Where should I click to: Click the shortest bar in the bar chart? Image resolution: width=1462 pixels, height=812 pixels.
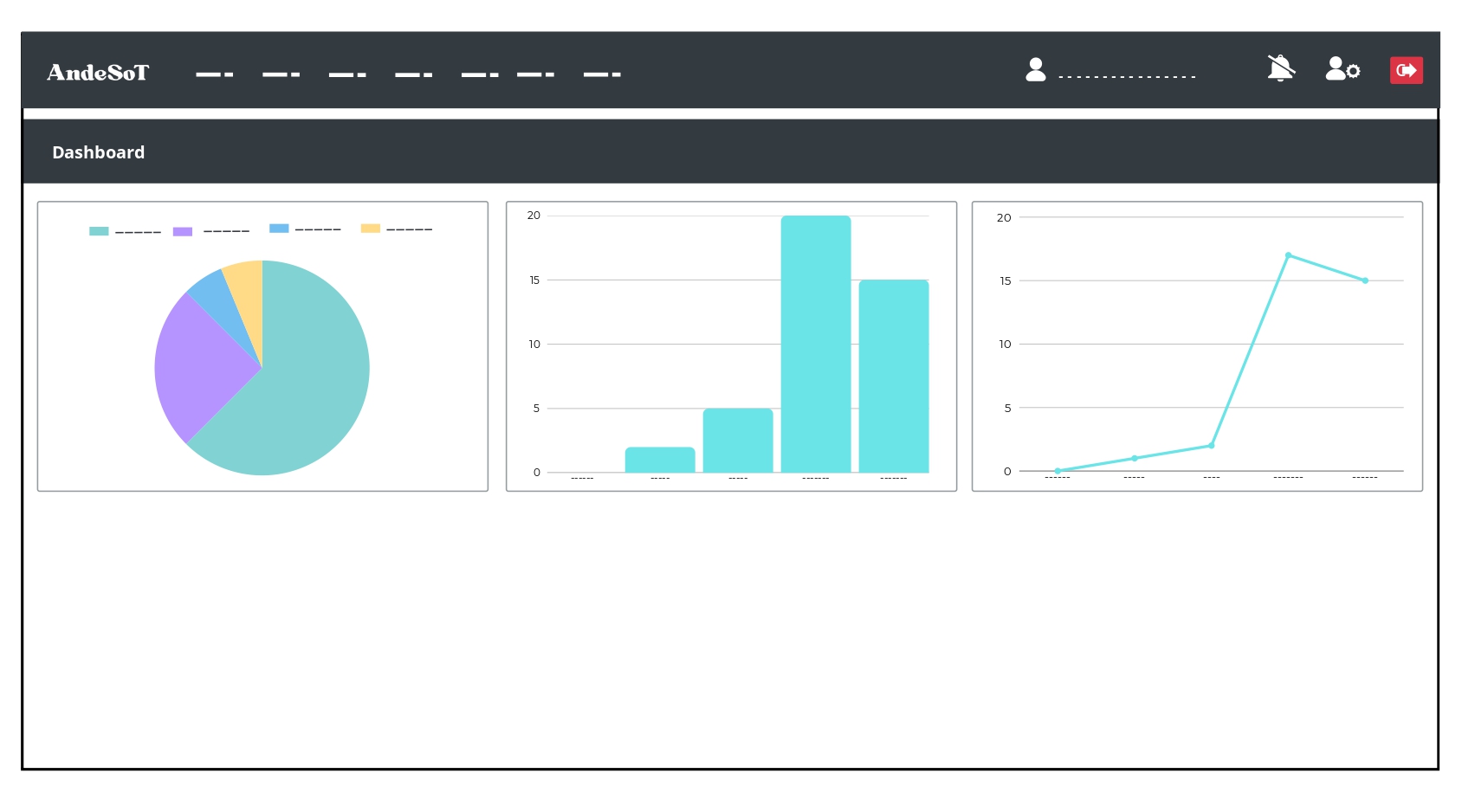660,460
